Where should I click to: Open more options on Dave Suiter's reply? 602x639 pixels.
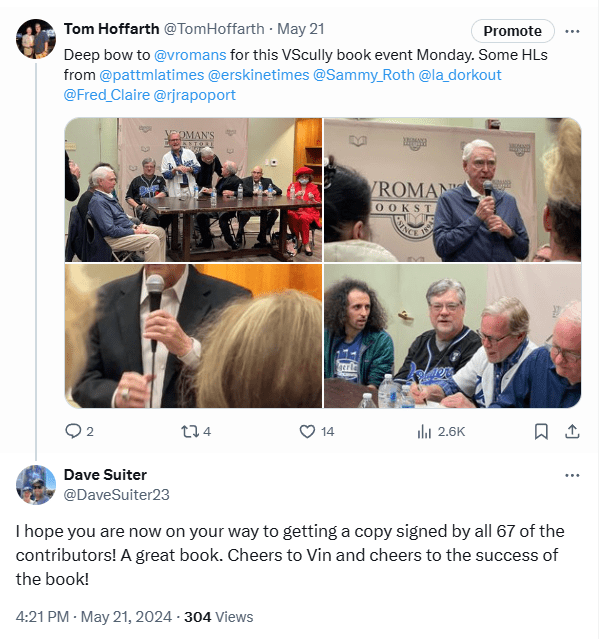click(x=572, y=475)
